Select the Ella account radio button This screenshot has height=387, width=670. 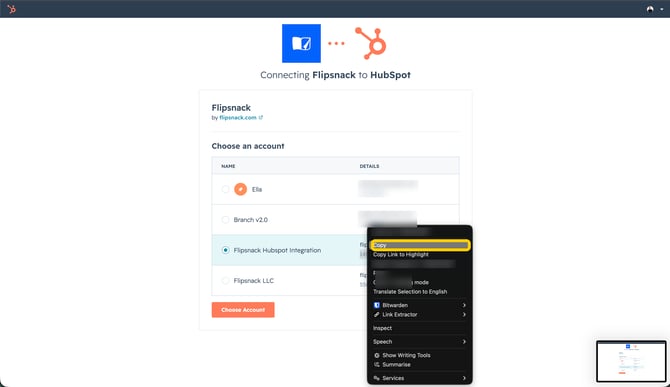coord(225,189)
